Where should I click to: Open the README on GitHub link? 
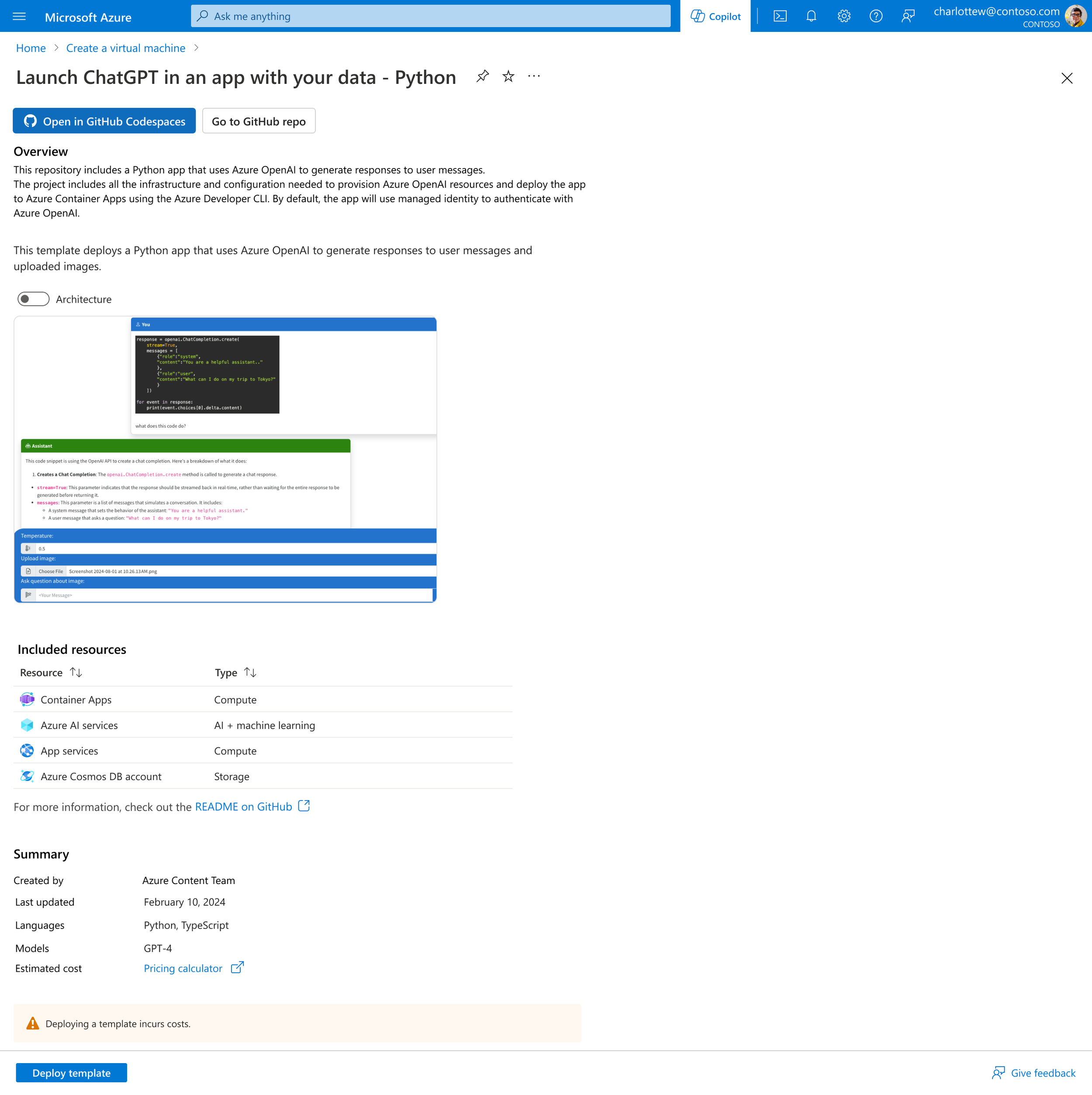244,807
